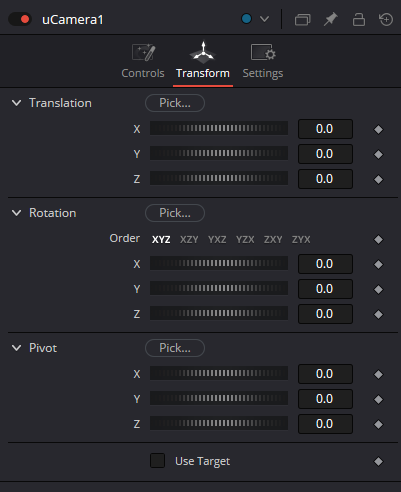
Task: Add keyframe for Translation Z
Action: 378,179
